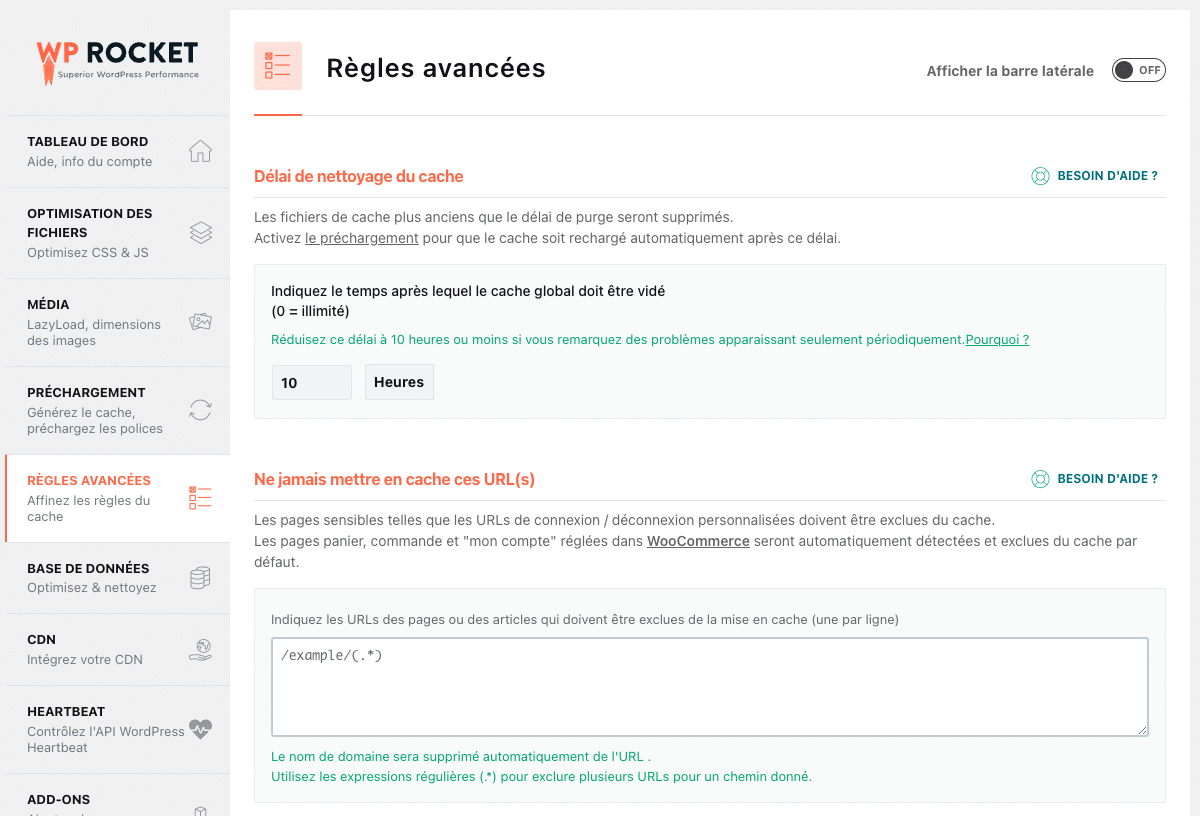Image resolution: width=1200 pixels, height=816 pixels.
Task: Click the 'Pourquoi ?' link
Action: click(x=997, y=340)
